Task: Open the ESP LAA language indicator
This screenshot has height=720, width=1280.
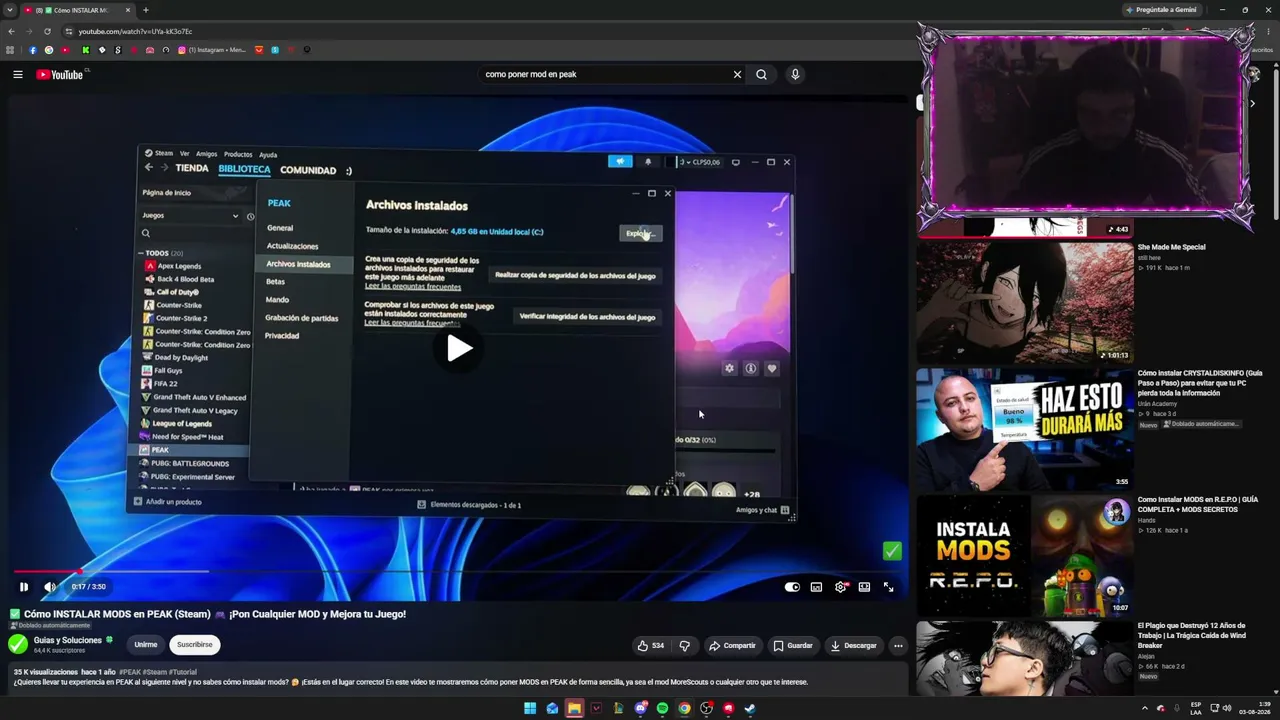Action: point(1196,709)
